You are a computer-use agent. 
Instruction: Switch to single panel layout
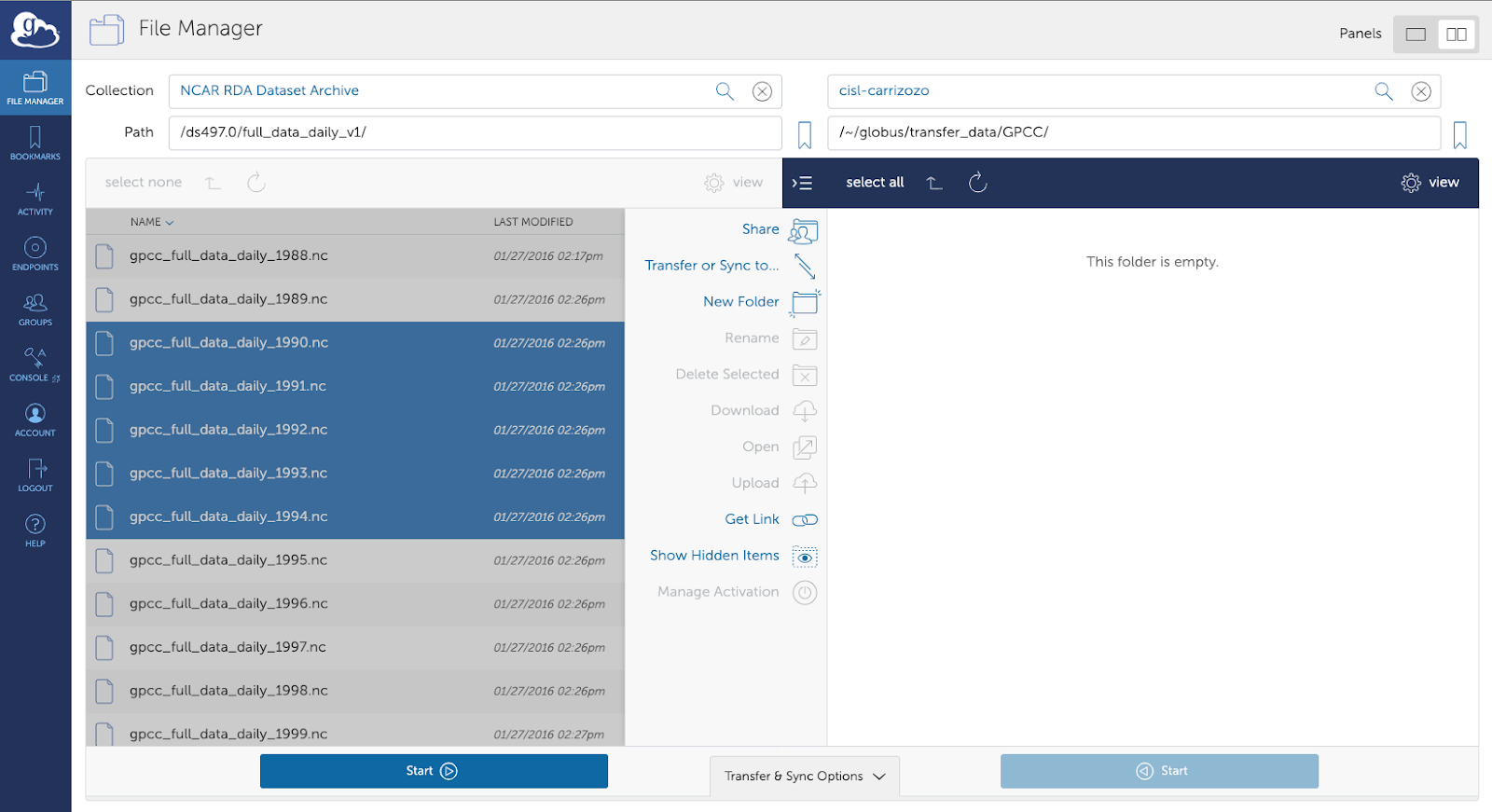tap(1416, 34)
